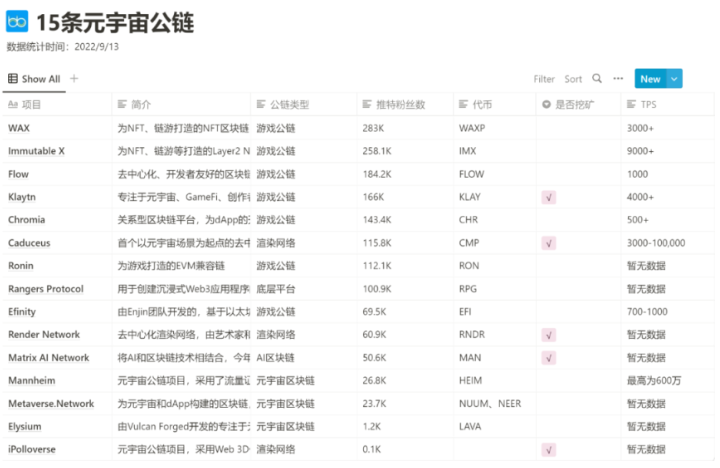Open the Render Network entry

(x=44, y=335)
